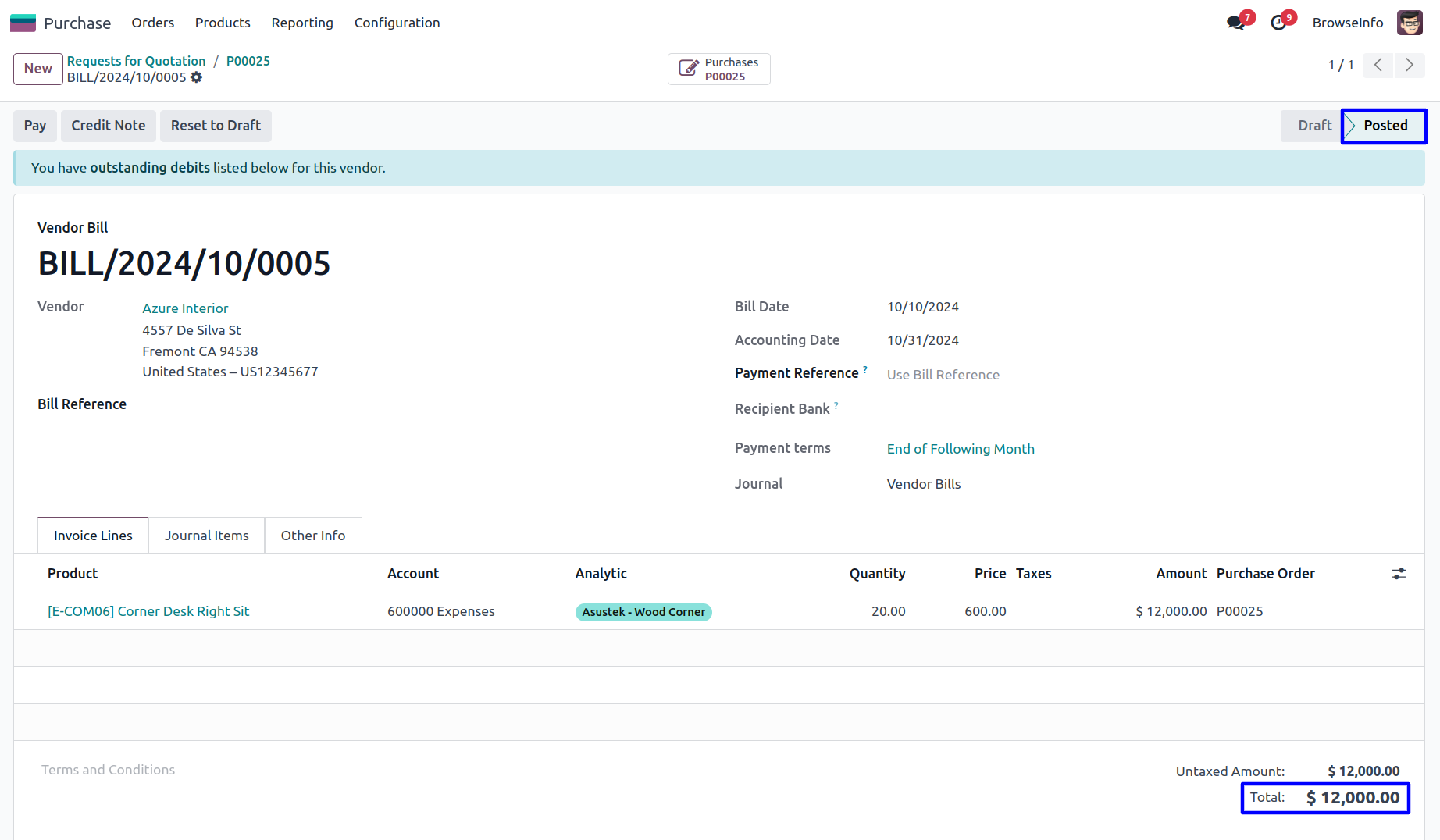Image resolution: width=1440 pixels, height=840 pixels.
Task: Click the Purchase app logo icon
Action: (23, 23)
